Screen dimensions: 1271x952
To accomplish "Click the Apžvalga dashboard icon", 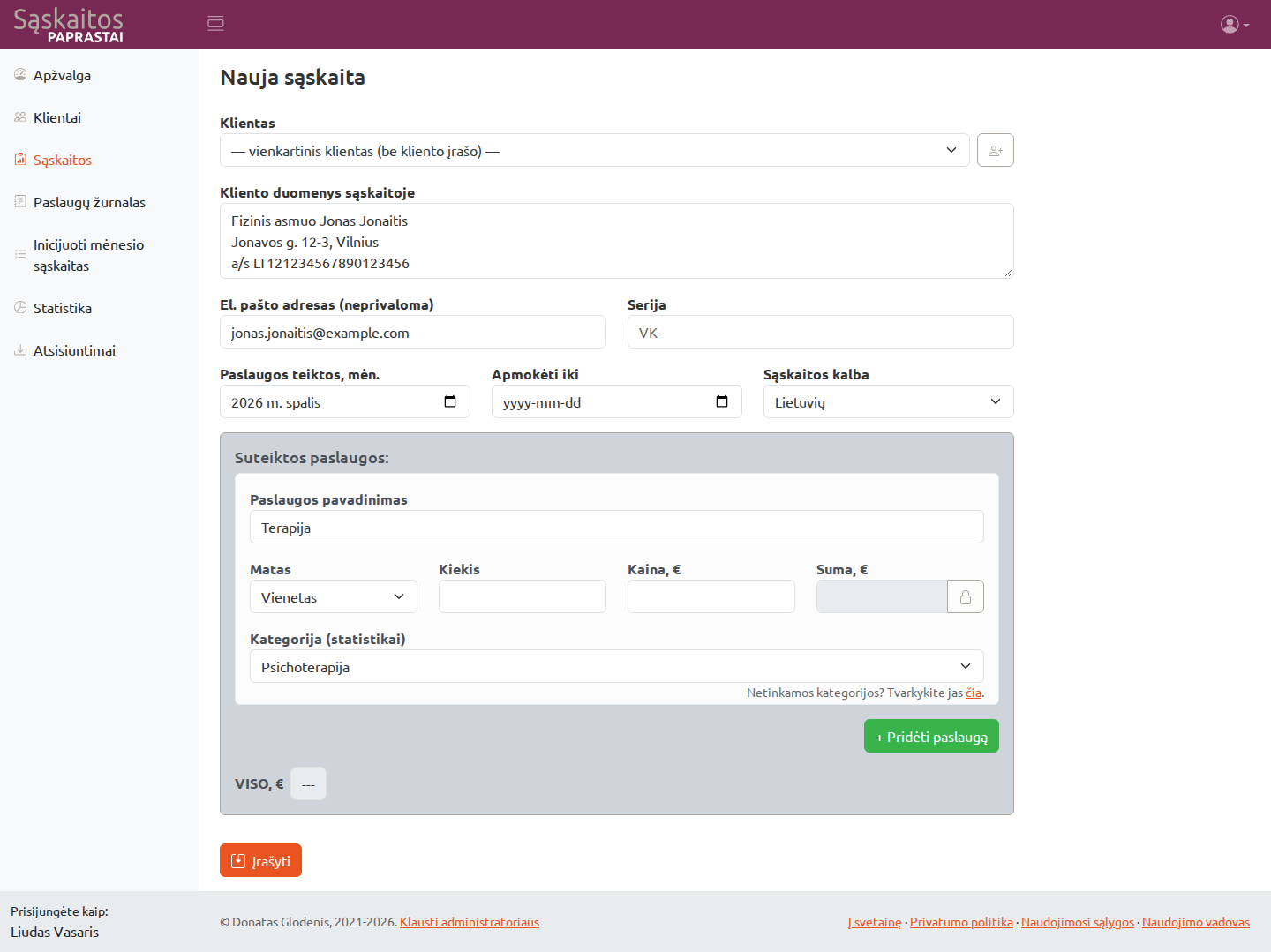I will coord(20,75).
